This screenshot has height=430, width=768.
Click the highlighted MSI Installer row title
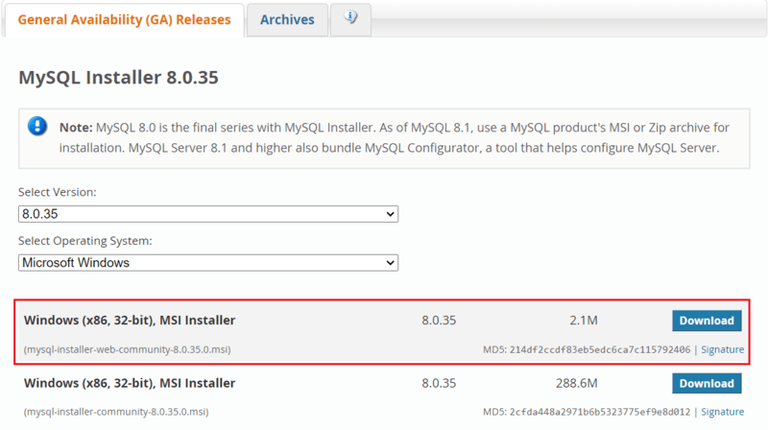130,321
